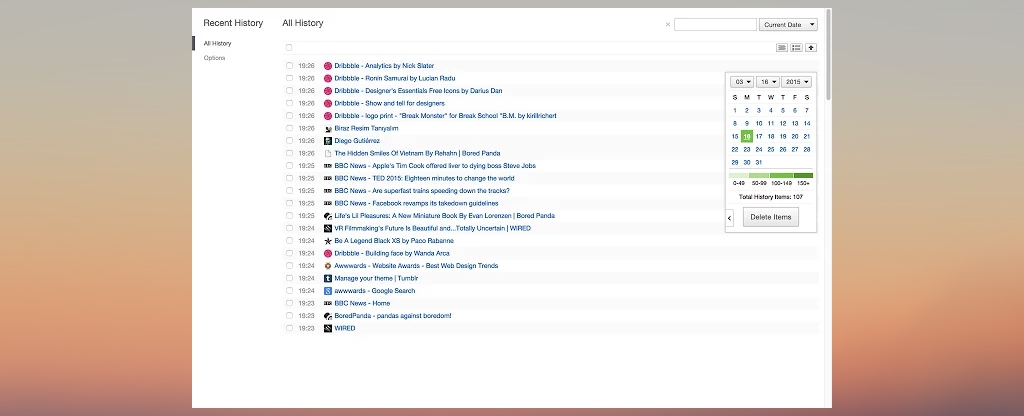
Task: Collapse the calendar panel with the left chevron
Action: pos(729,217)
